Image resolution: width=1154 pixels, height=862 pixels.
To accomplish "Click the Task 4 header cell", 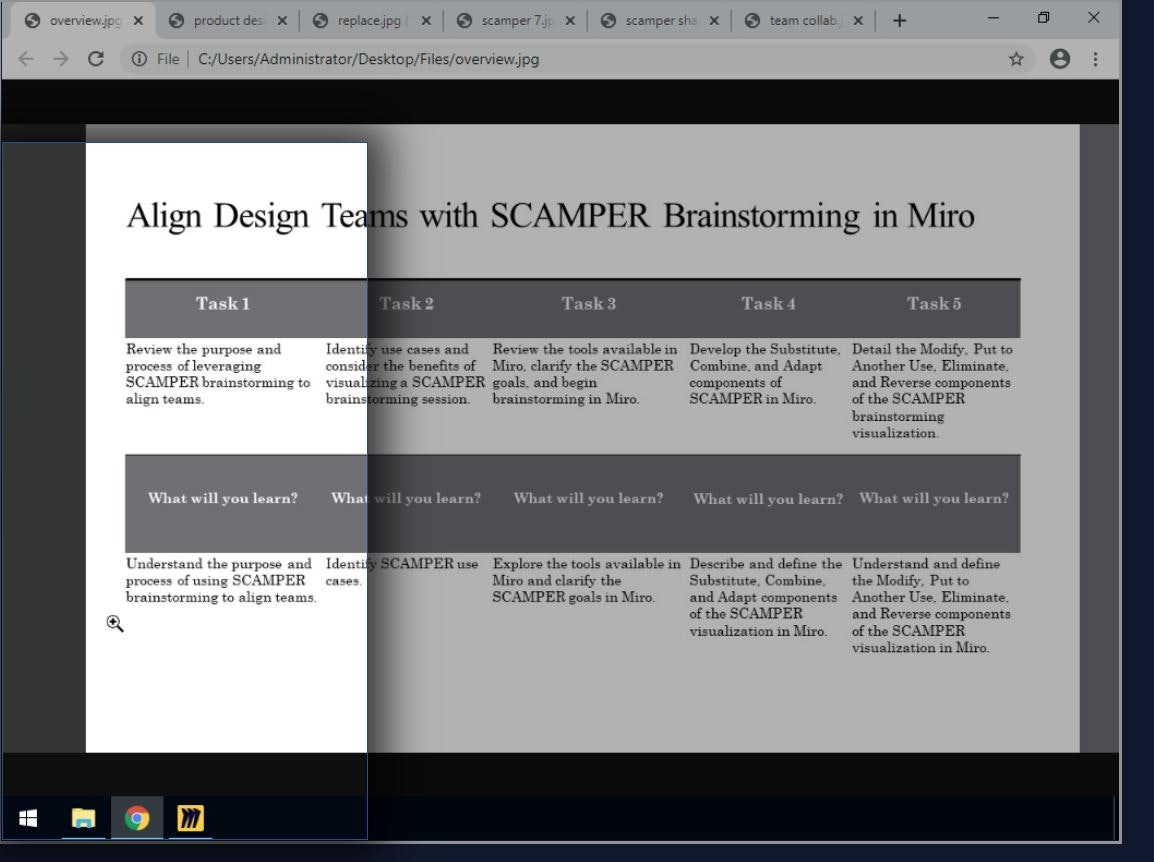I will coord(768,304).
